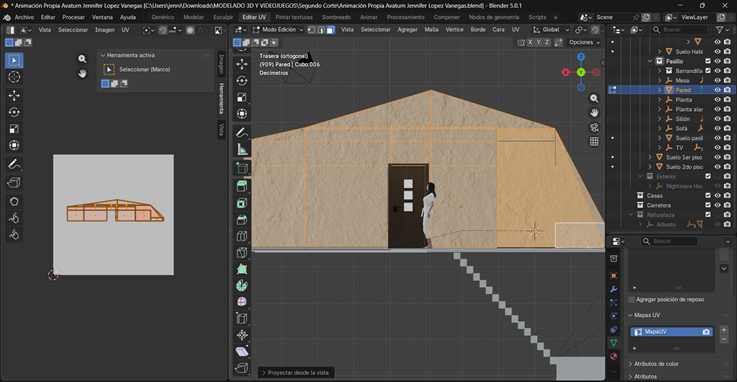Check Agregar posición de reposo checkbox
Screen dimensions: 737x382
pyautogui.click(x=632, y=299)
